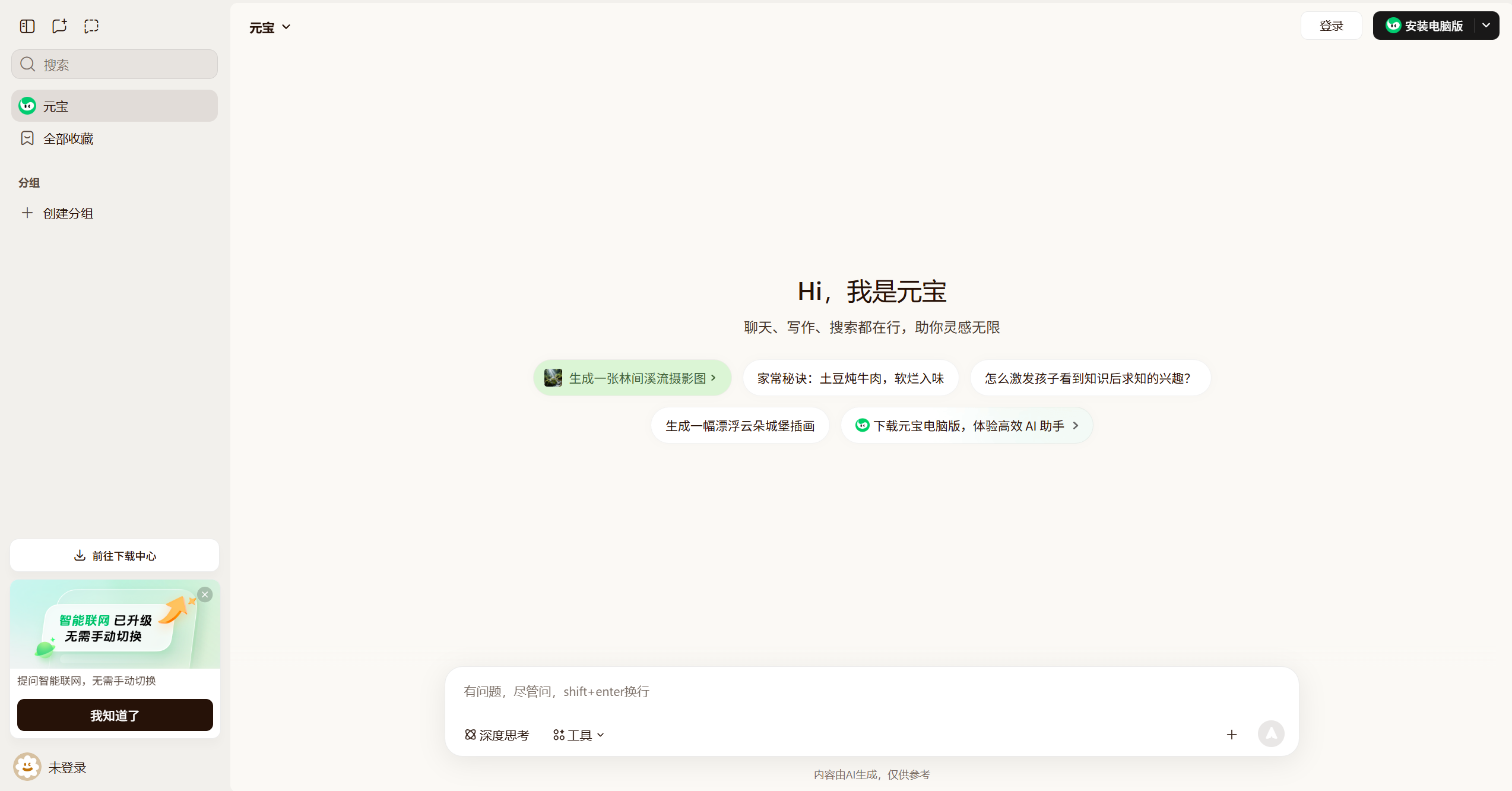Expand the 工具 dropdown
The image size is (1512, 791).
pos(579,735)
